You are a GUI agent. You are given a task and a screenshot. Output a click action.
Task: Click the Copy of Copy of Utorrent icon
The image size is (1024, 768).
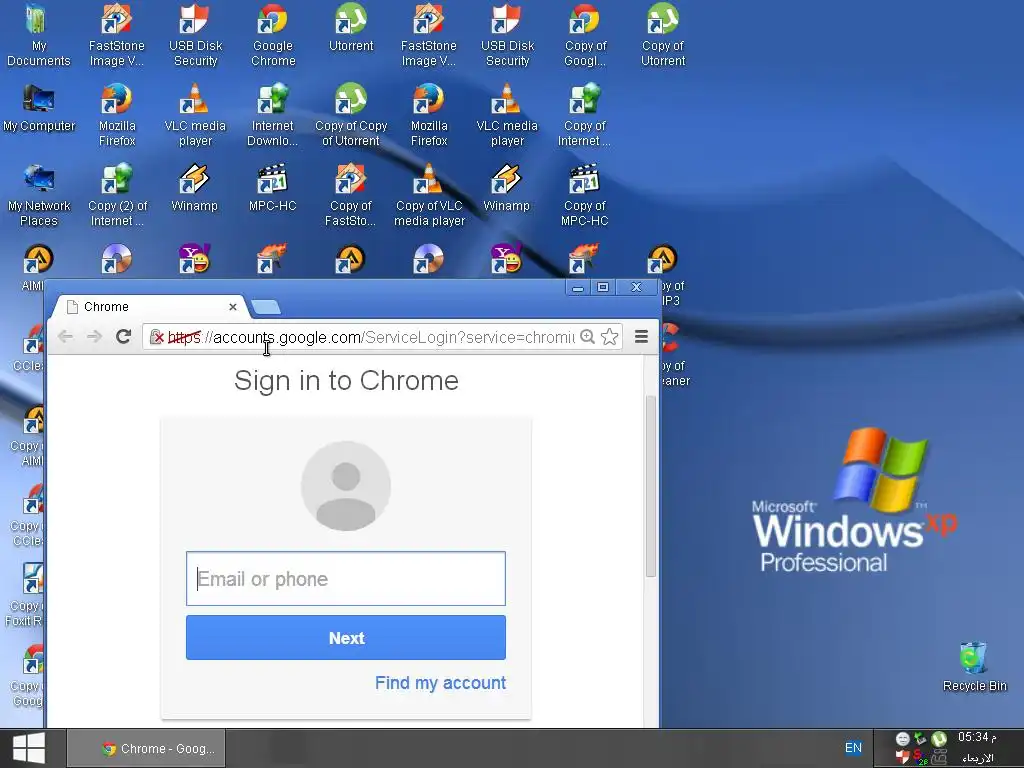[x=351, y=116]
